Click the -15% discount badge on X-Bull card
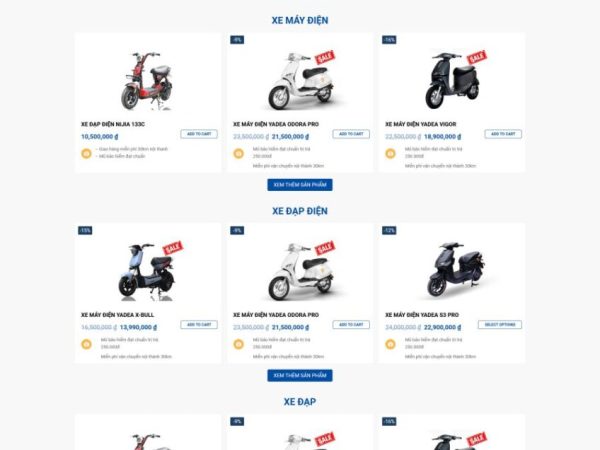 pos(85,230)
